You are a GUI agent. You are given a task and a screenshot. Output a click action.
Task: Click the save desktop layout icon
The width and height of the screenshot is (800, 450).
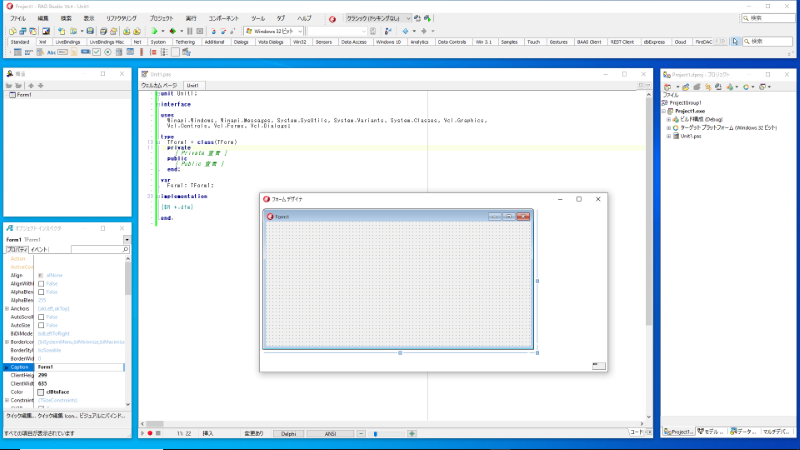[x=417, y=18]
